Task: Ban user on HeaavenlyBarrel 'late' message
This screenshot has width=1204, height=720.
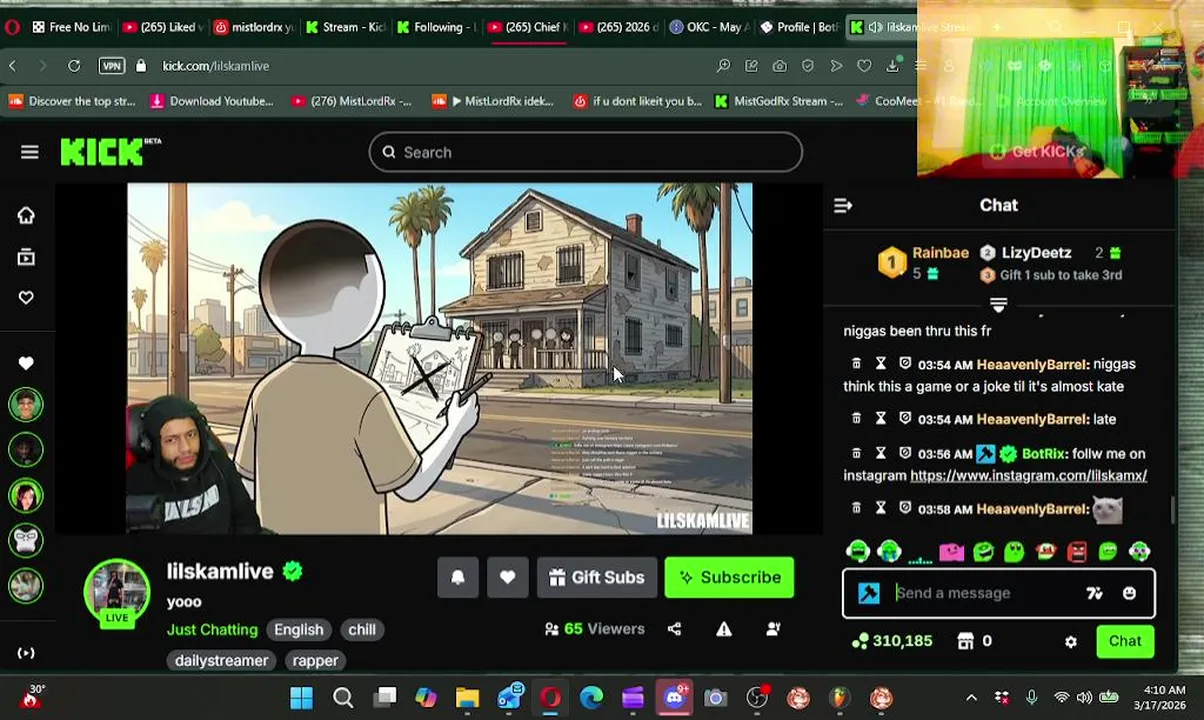Action: point(905,419)
